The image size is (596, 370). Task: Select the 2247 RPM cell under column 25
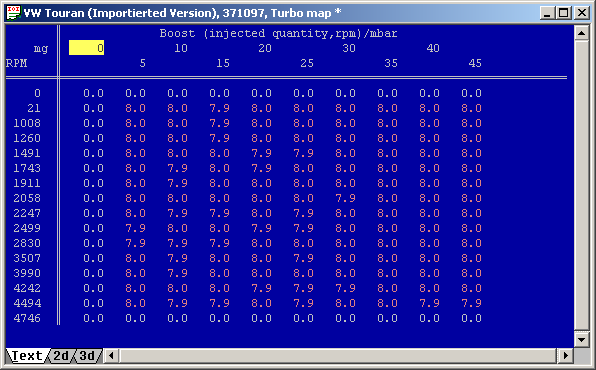[303, 213]
